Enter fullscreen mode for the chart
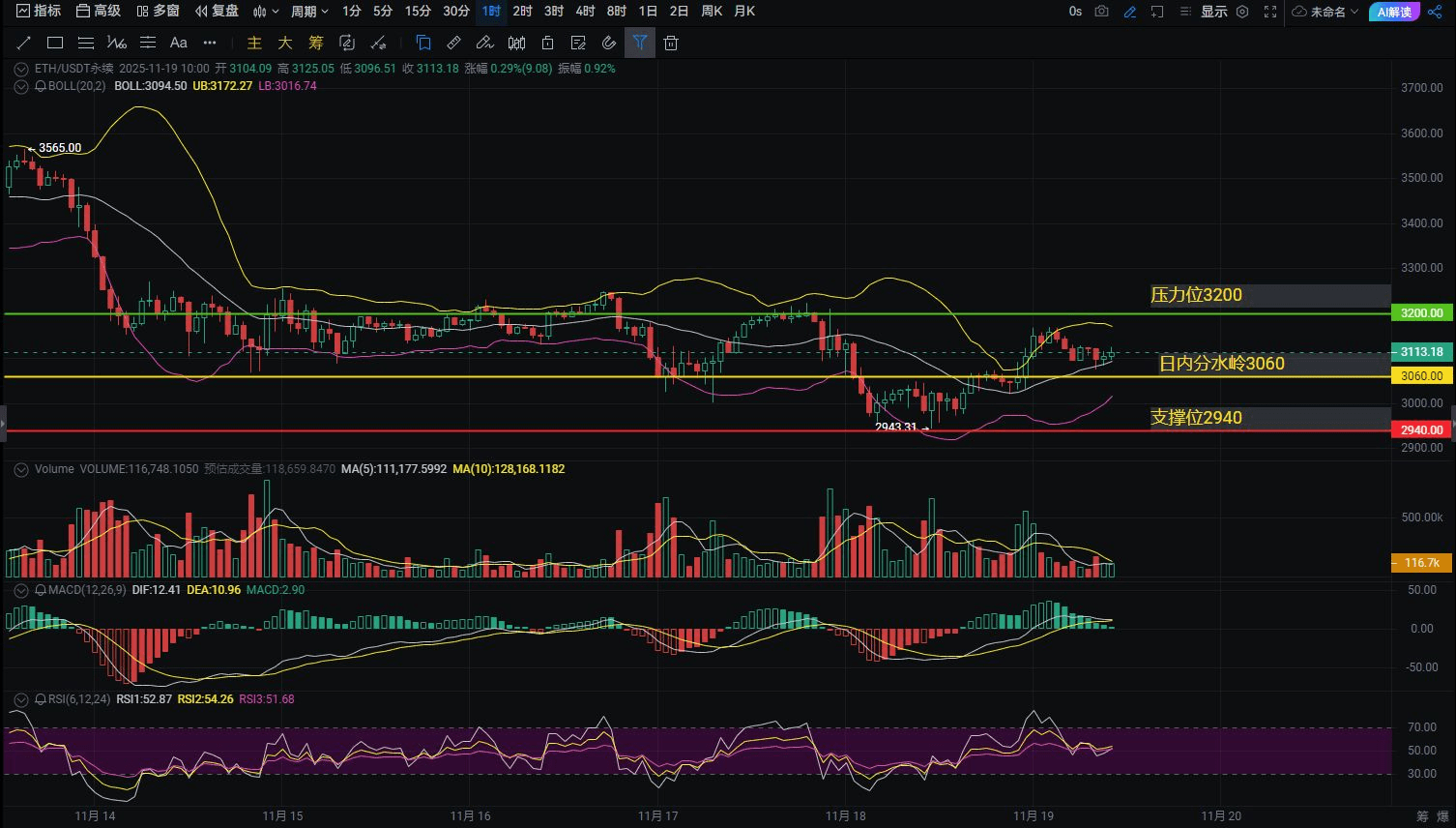 (x=1270, y=12)
